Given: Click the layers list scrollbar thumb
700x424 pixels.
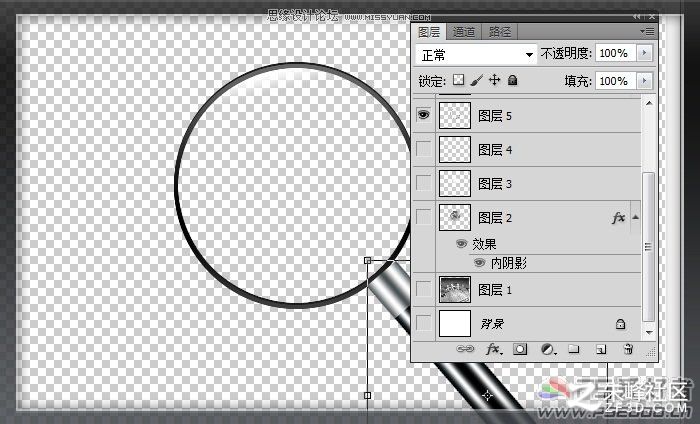Looking at the screenshot, I should click(x=648, y=246).
